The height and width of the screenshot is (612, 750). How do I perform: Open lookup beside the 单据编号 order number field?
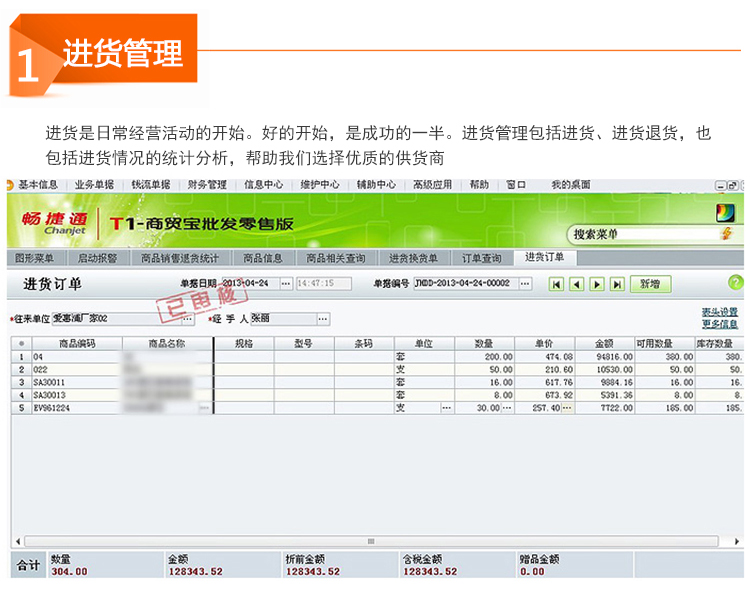point(525,283)
